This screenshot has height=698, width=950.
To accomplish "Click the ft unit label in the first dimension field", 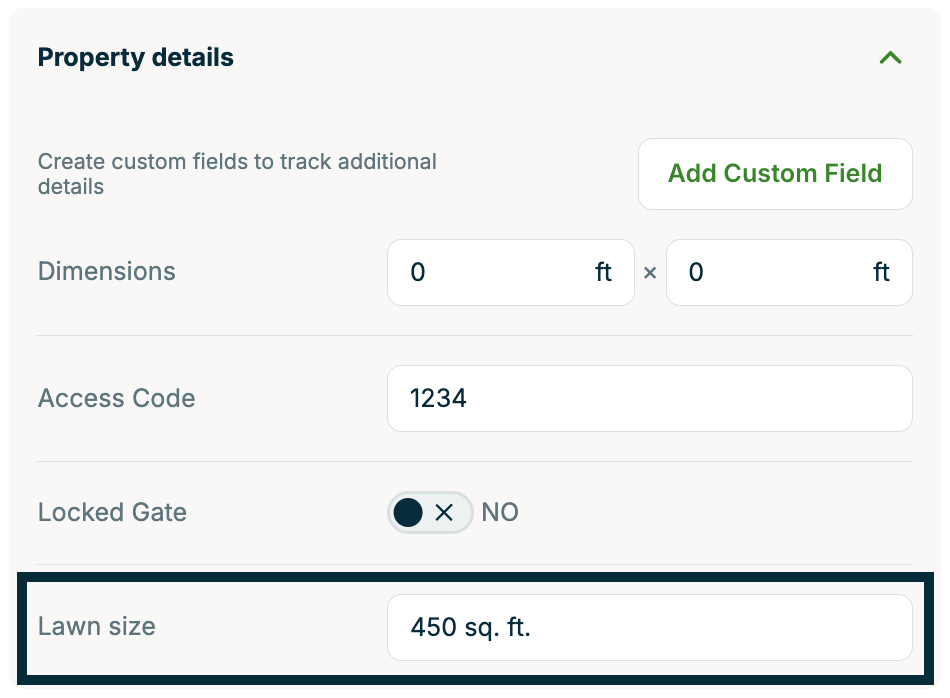I will coord(604,272).
